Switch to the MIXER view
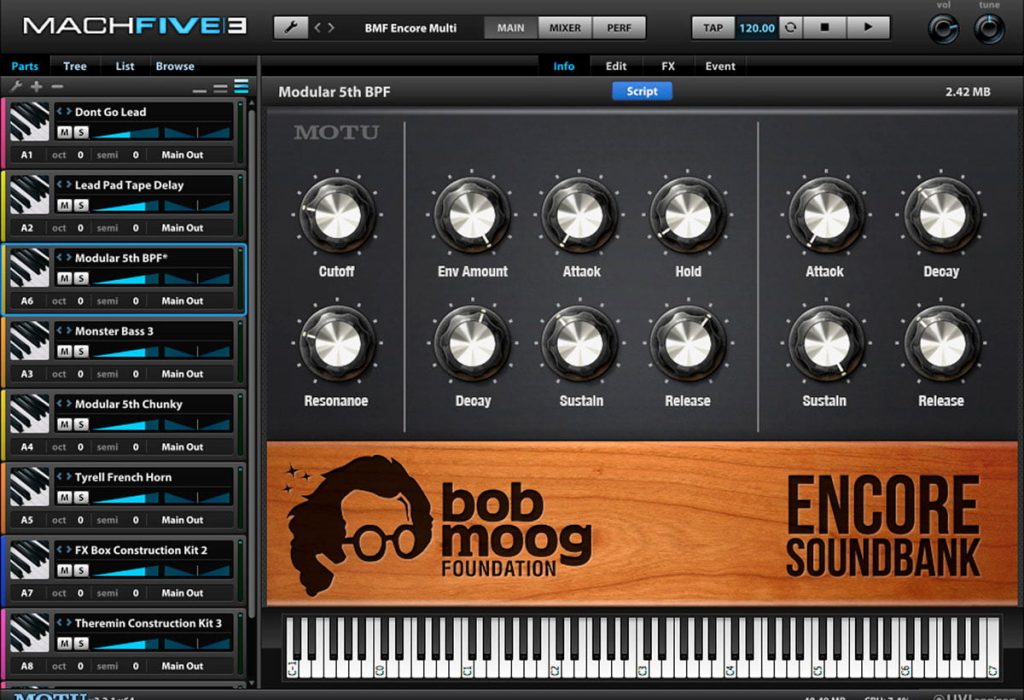 (x=565, y=27)
